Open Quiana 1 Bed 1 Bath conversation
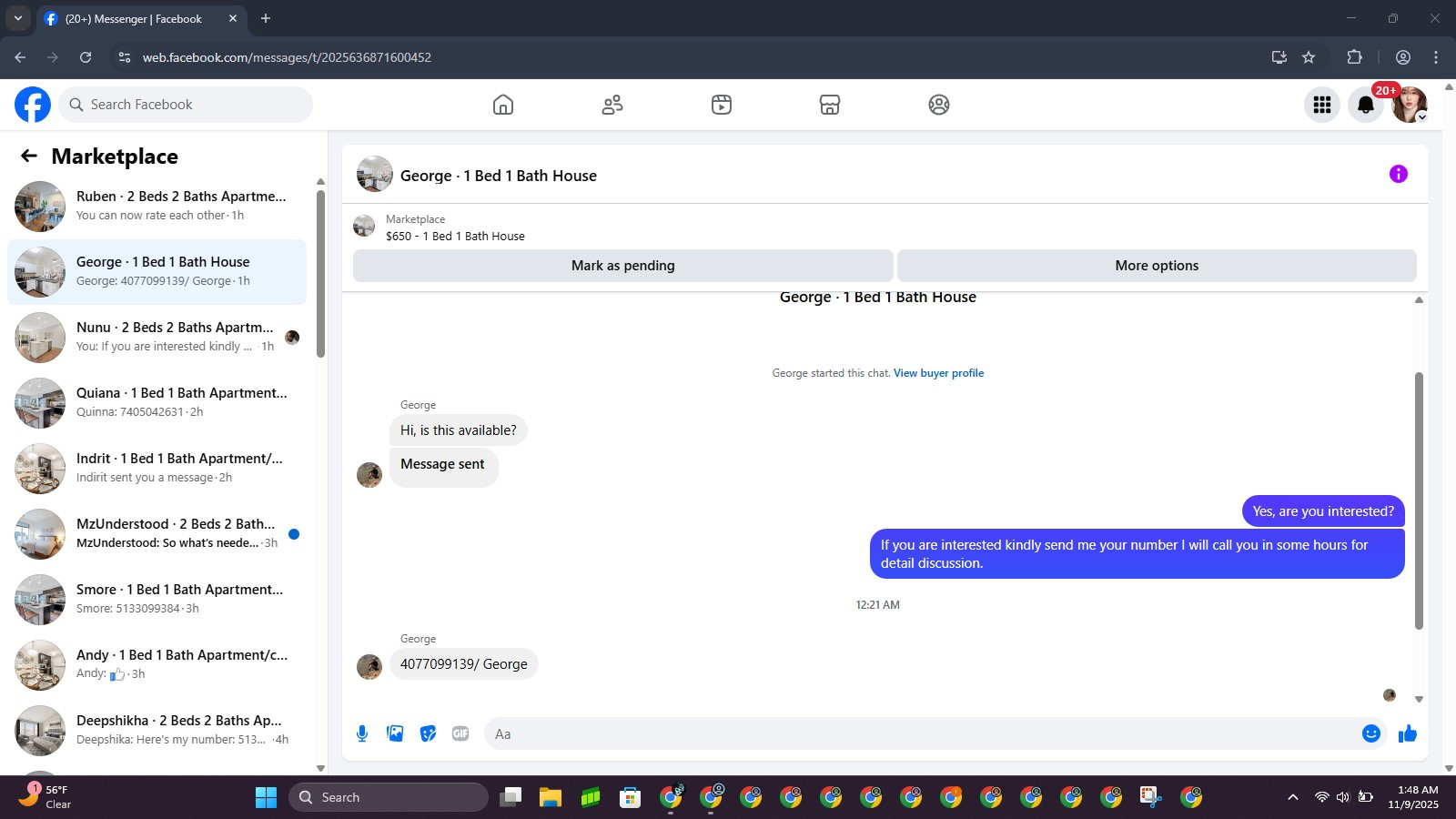1456x819 pixels. coord(157,403)
